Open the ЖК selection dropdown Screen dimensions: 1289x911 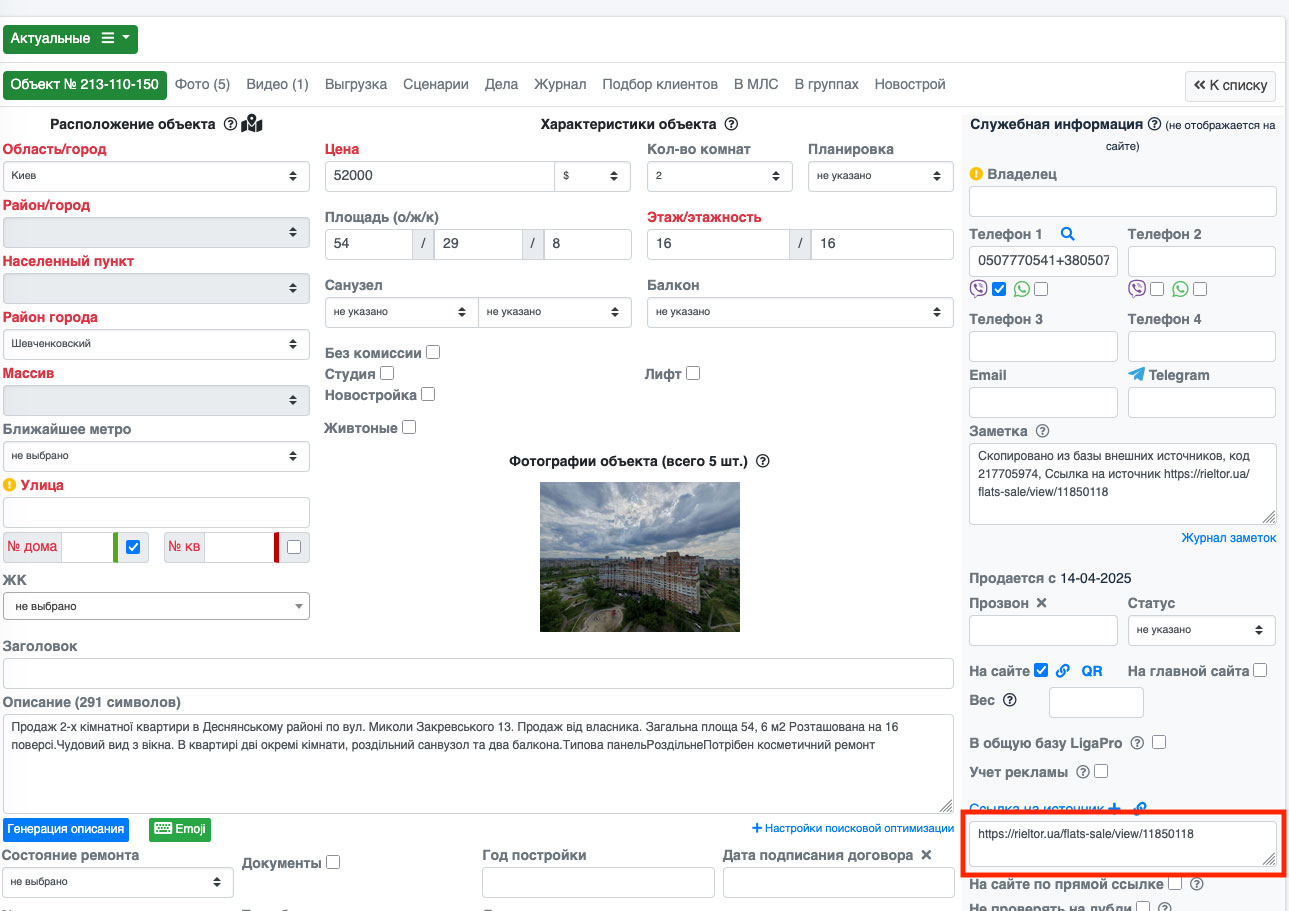pyautogui.click(x=156, y=606)
